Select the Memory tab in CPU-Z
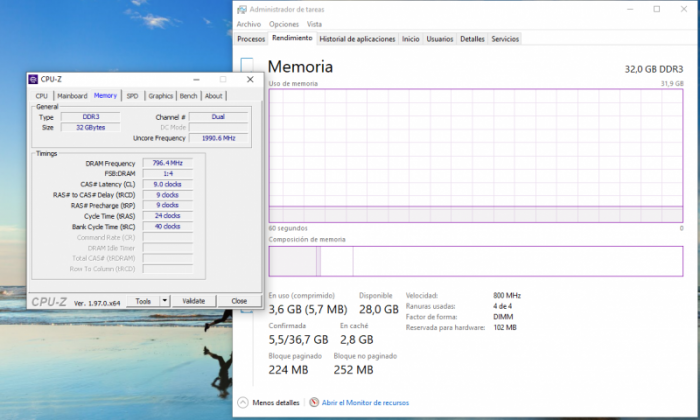The image size is (700, 420). click(x=105, y=95)
